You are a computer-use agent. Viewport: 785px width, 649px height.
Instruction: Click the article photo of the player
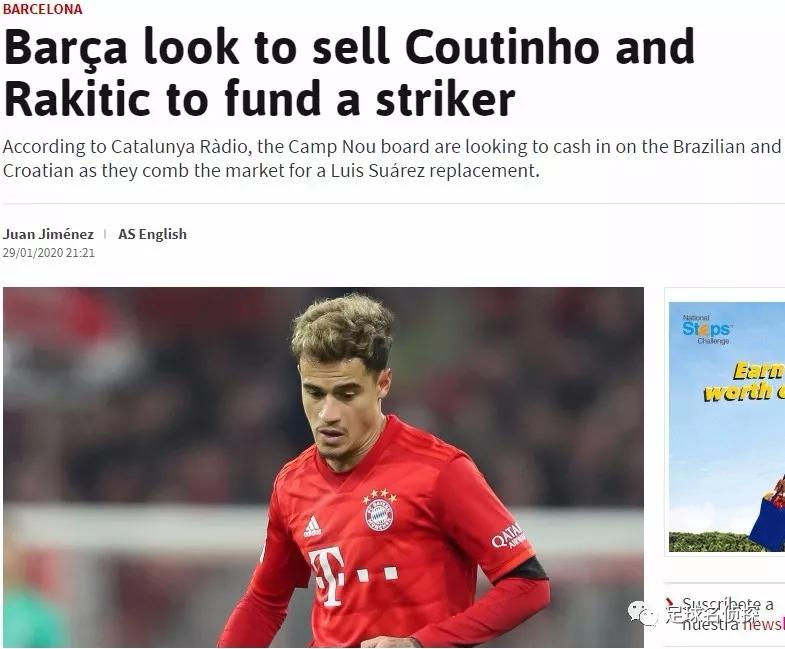coord(323,467)
